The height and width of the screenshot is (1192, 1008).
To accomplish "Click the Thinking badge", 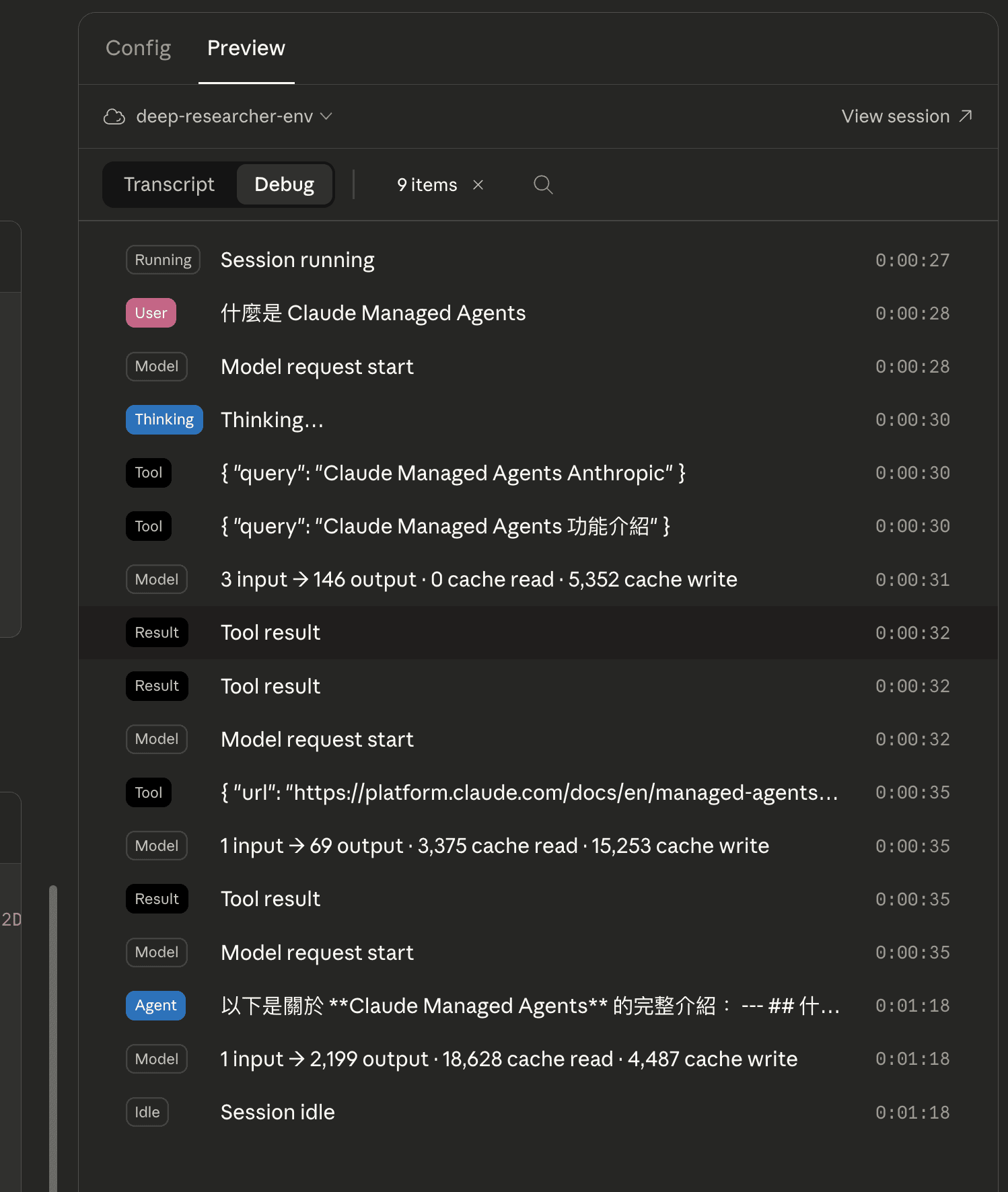I will [x=164, y=420].
